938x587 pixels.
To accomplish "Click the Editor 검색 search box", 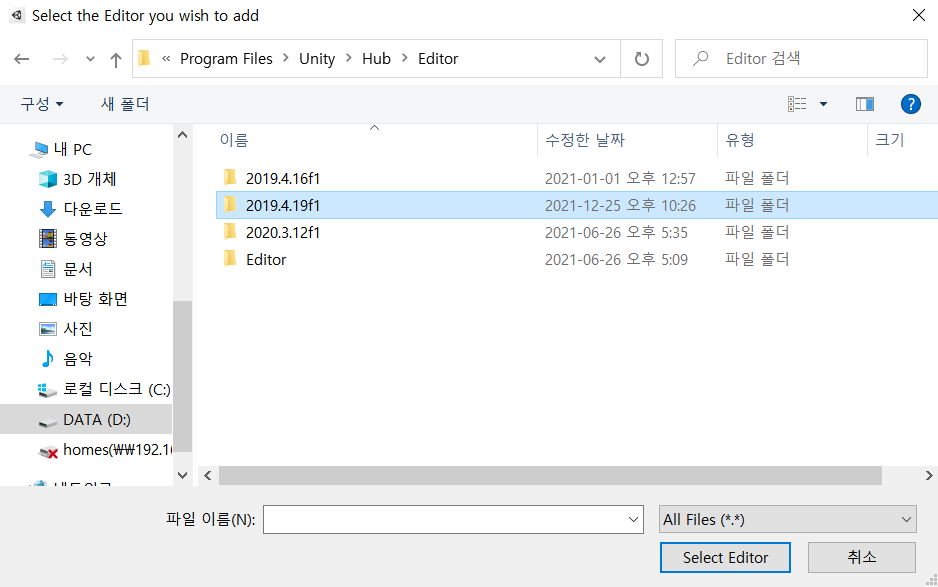I will click(x=802, y=59).
